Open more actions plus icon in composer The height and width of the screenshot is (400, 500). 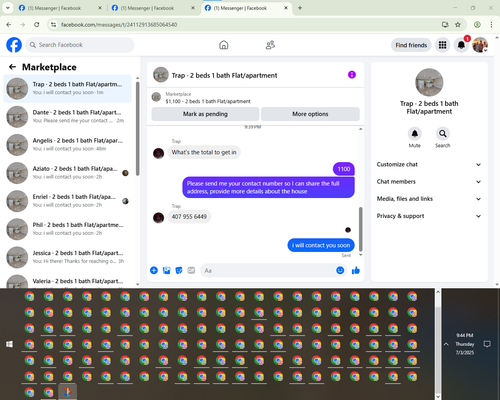pos(154,270)
